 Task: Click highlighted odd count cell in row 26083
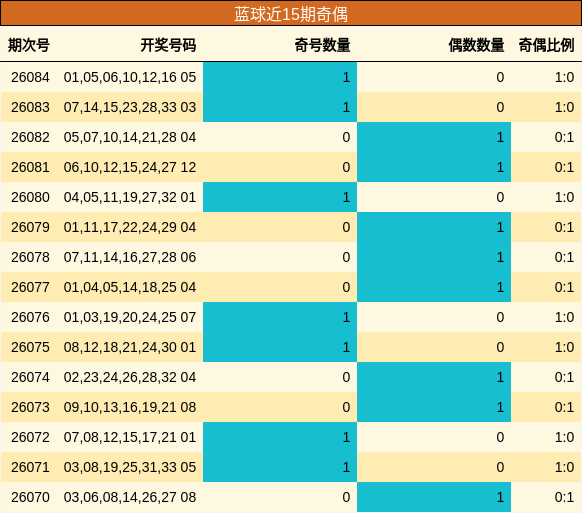[280, 107]
